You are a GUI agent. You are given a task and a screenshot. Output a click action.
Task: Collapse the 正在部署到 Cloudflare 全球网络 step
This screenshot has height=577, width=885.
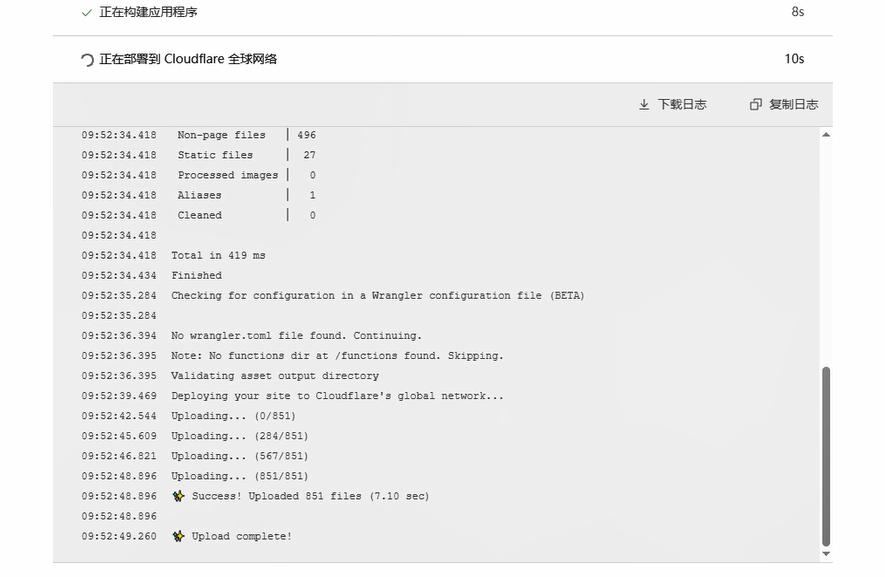pyautogui.click(x=442, y=59)
